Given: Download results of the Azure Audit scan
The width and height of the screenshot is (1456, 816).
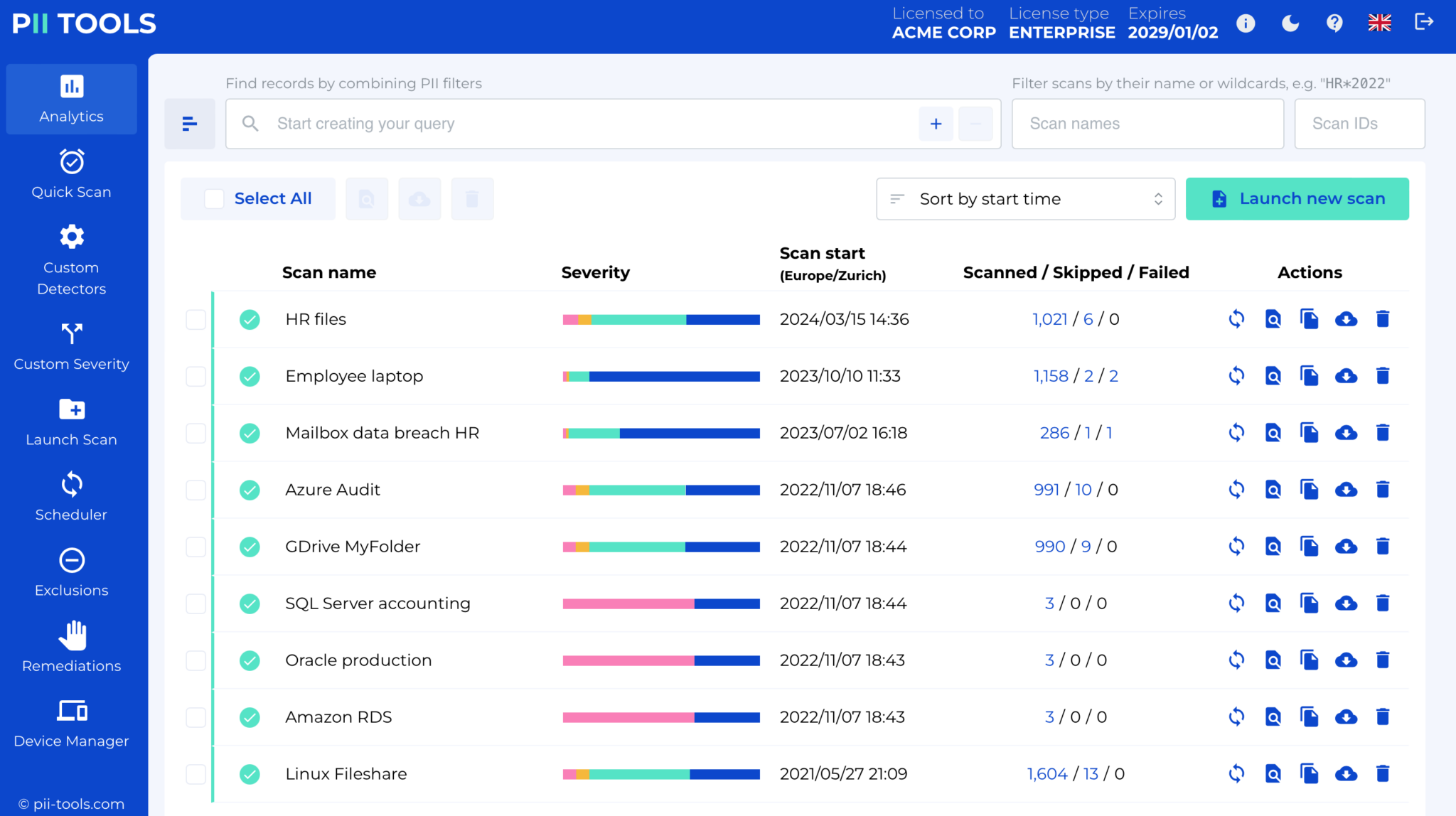Looking at the screenshot, I should (x=1346, y=489).
